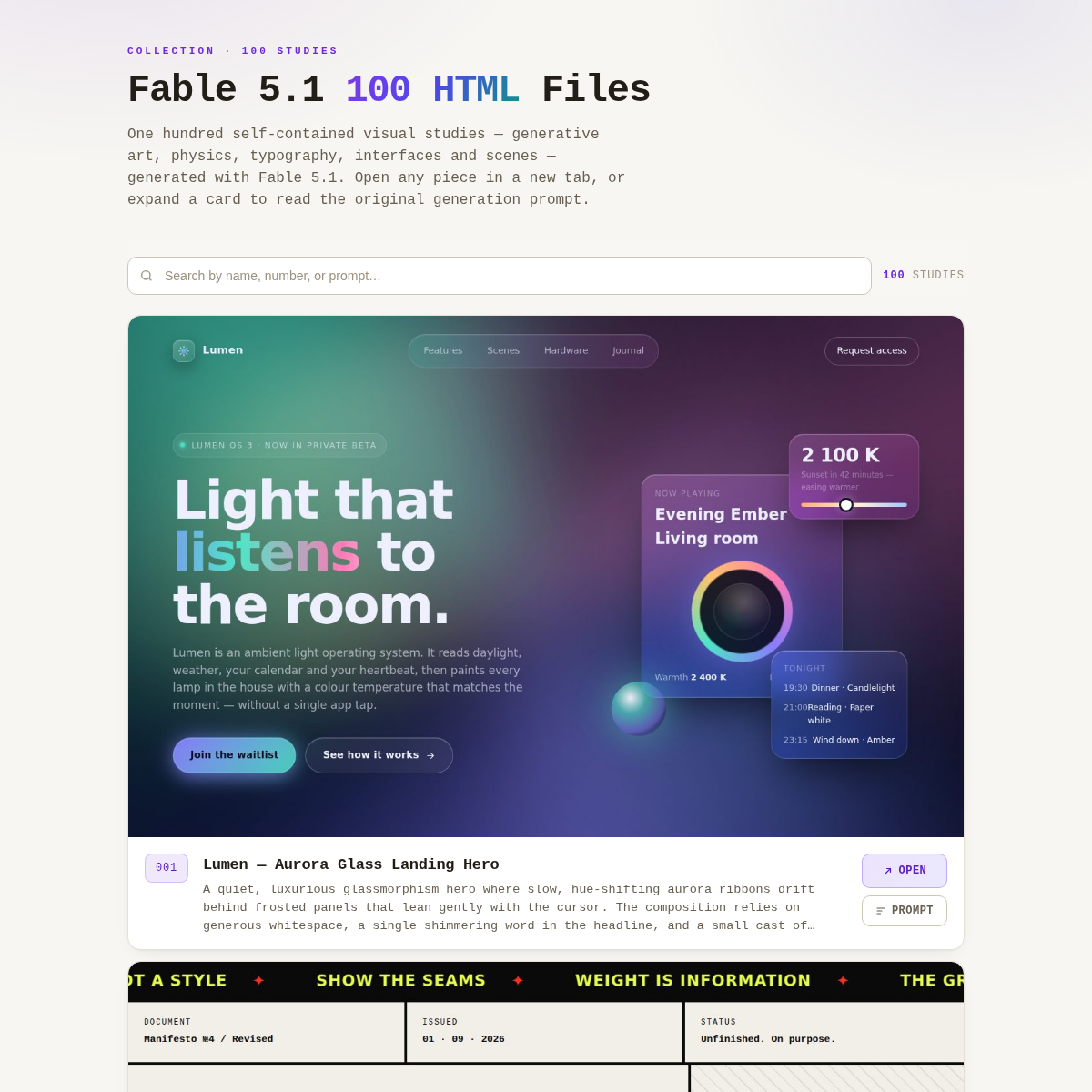This screenshot has width=1092, height=1092.
Task: Click the Warmth 2 400 K value
Action: 691,677
